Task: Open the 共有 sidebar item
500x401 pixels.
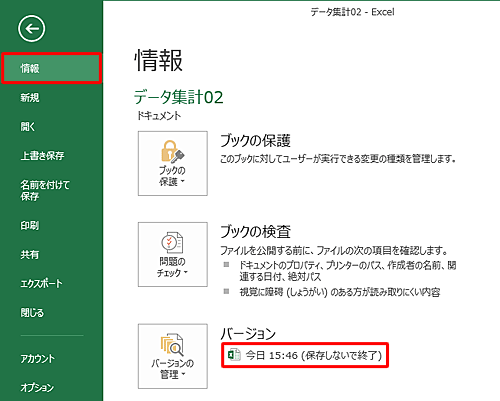Action: pyautogui.click(x=30, y=254)
